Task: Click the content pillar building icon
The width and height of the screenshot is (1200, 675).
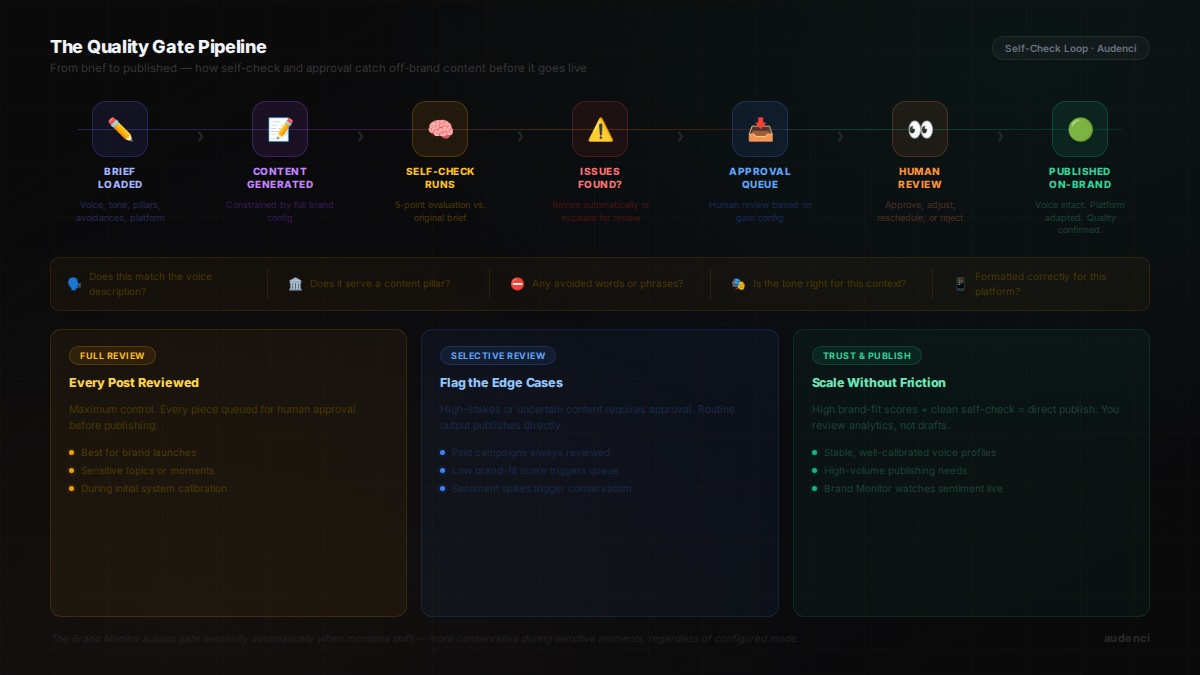Action: [295, 284]
